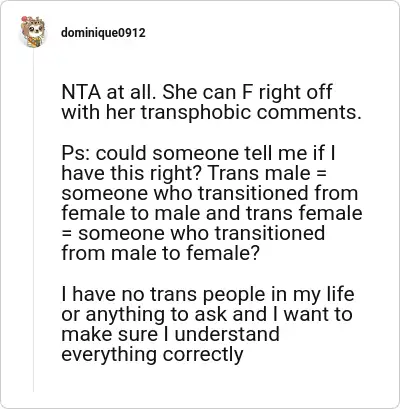Image resolution: width=400 pixels, height=409 pixels.
Task: Click the line 'female to male and trans female'
Action: click(212, 213)
